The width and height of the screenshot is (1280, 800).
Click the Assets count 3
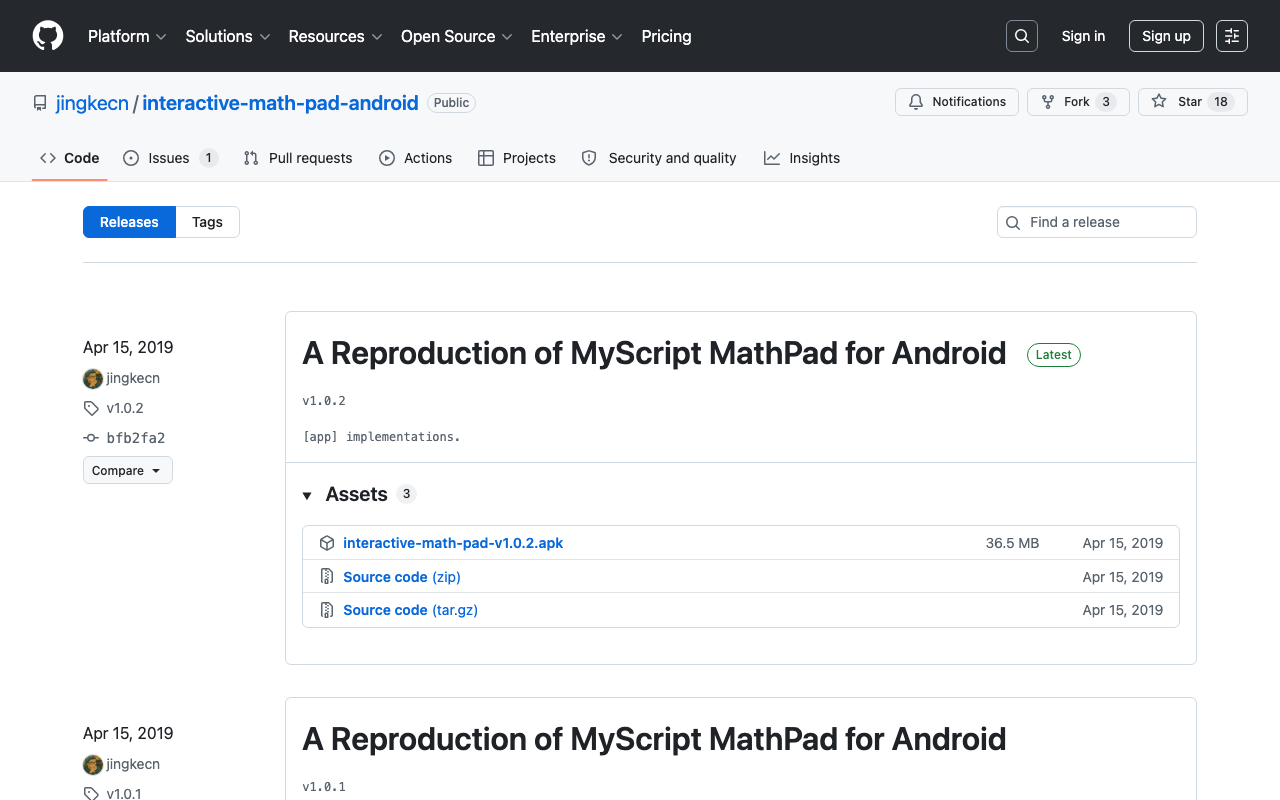(406, 494)
